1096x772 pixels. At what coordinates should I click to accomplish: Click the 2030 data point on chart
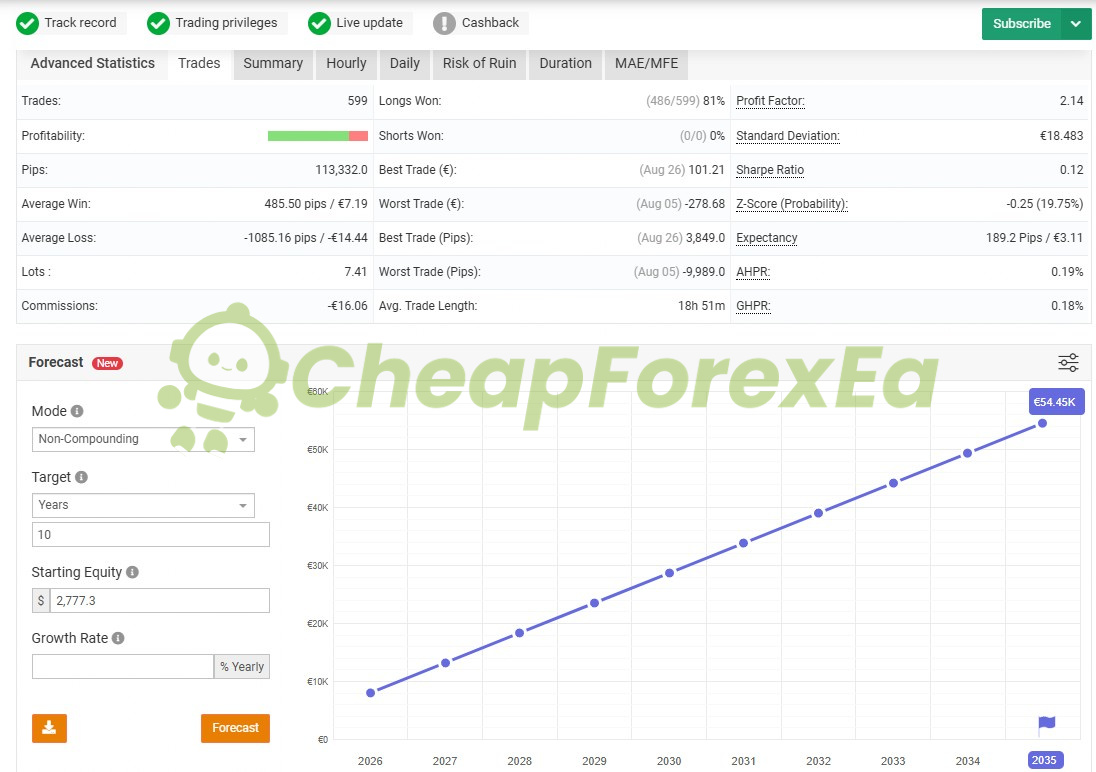[x=669, y=573]
